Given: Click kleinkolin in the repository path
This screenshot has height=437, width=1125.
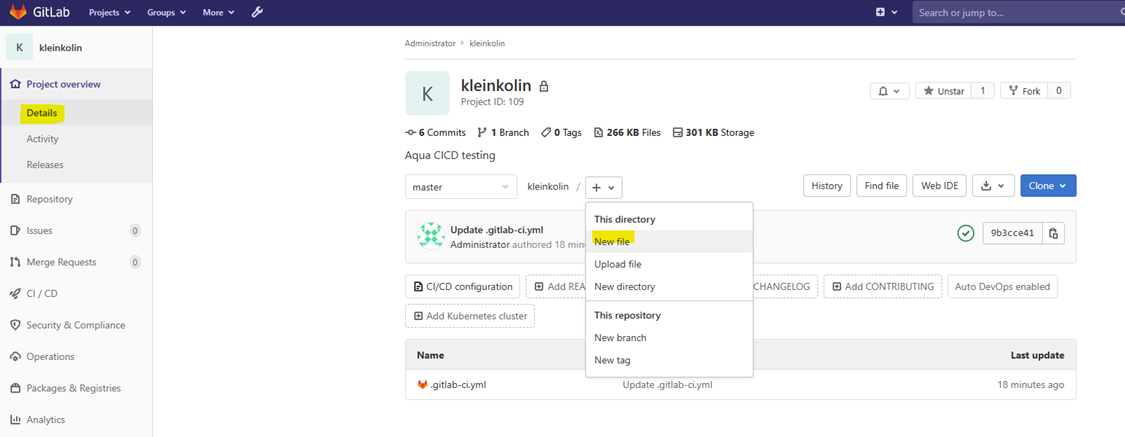Looking at the screenshot, I should click(548, 187).
